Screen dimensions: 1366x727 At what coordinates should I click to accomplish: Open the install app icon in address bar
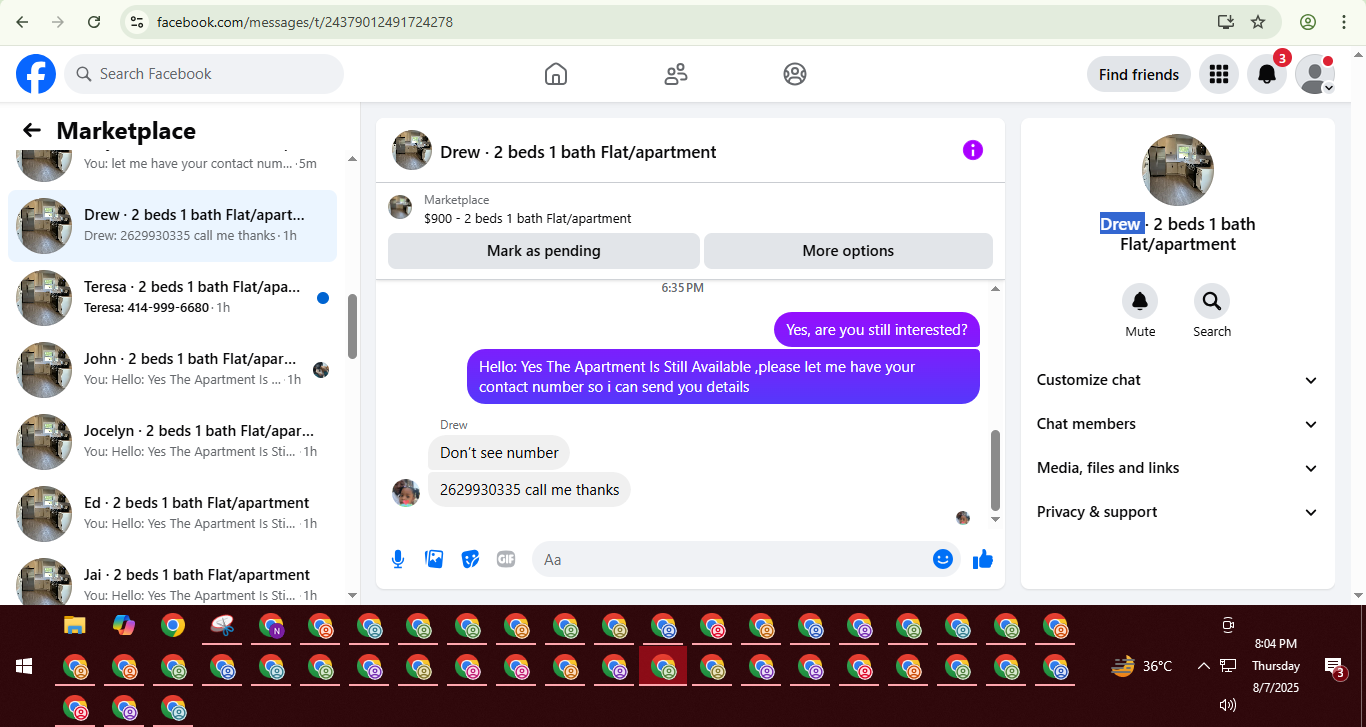tap(1226, 22)
